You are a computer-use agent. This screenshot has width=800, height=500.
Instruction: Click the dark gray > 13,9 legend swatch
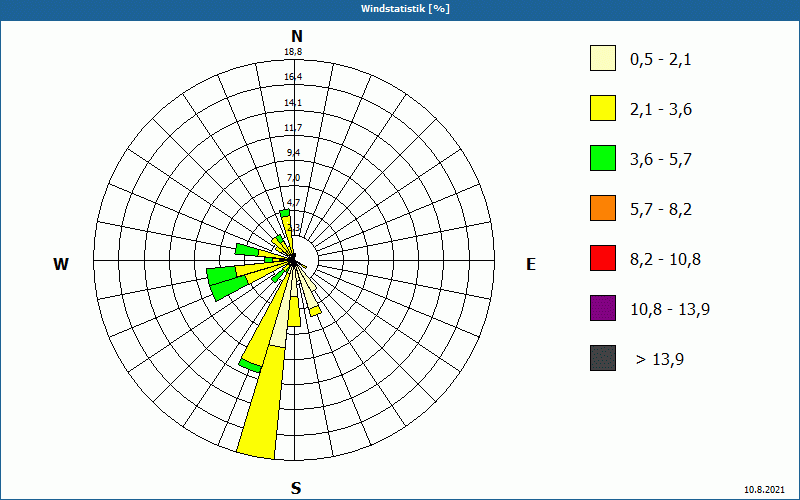pyautogui.click(x=603, y=358)
